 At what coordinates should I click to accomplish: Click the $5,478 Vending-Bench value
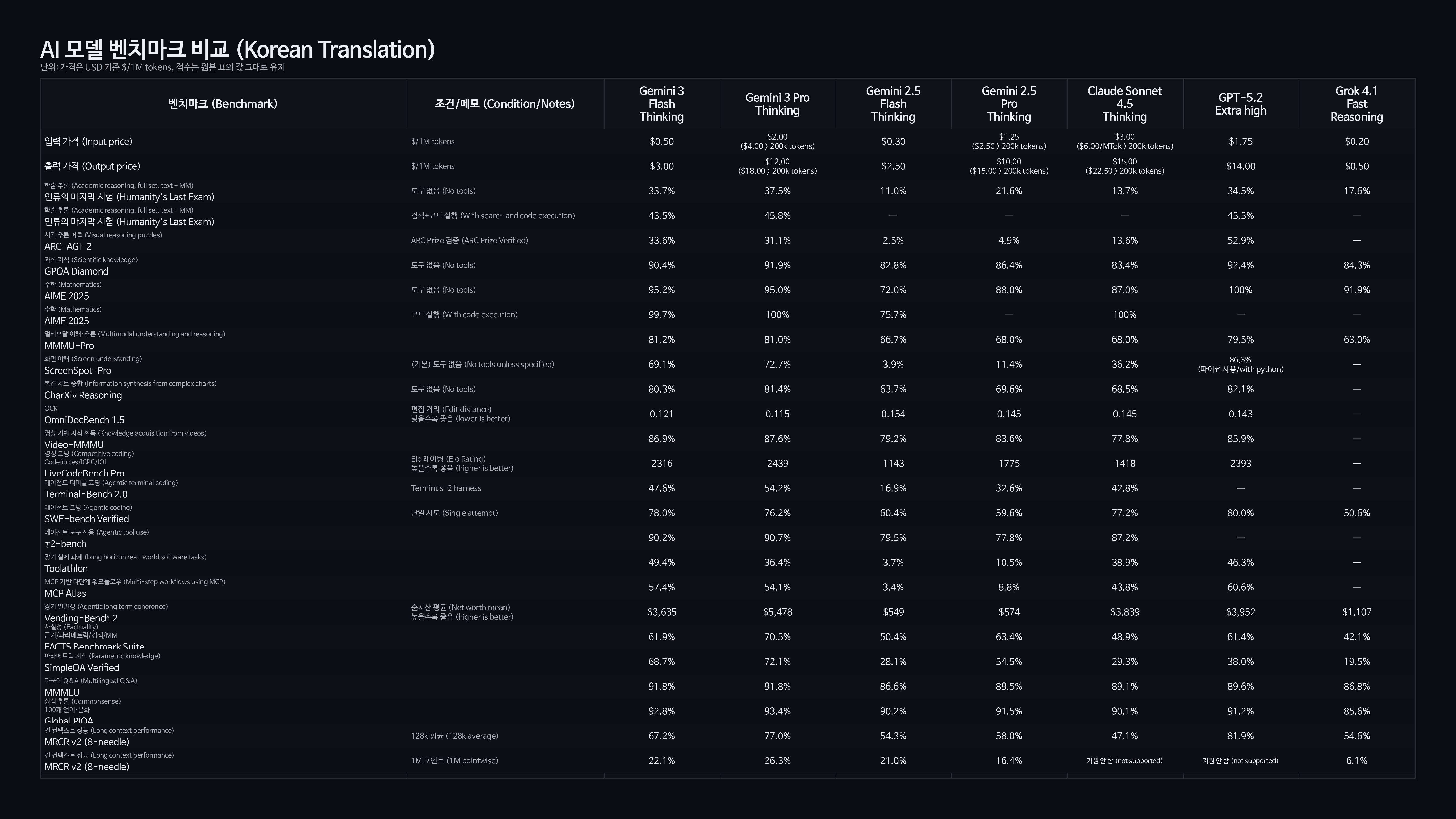[777, 612]
